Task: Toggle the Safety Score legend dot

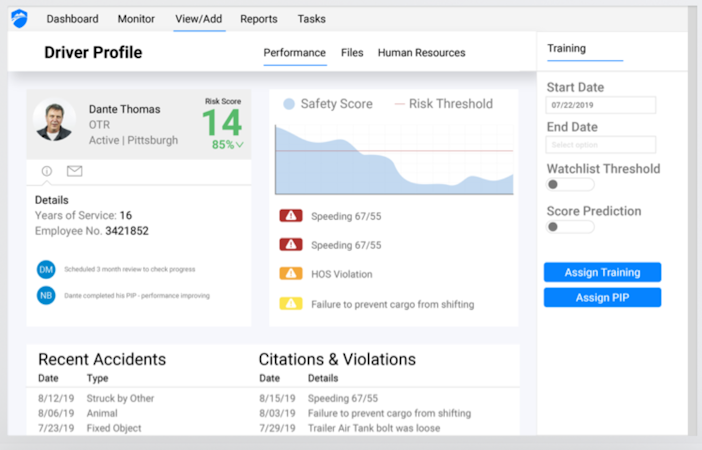Action: [x=289, y=104]
